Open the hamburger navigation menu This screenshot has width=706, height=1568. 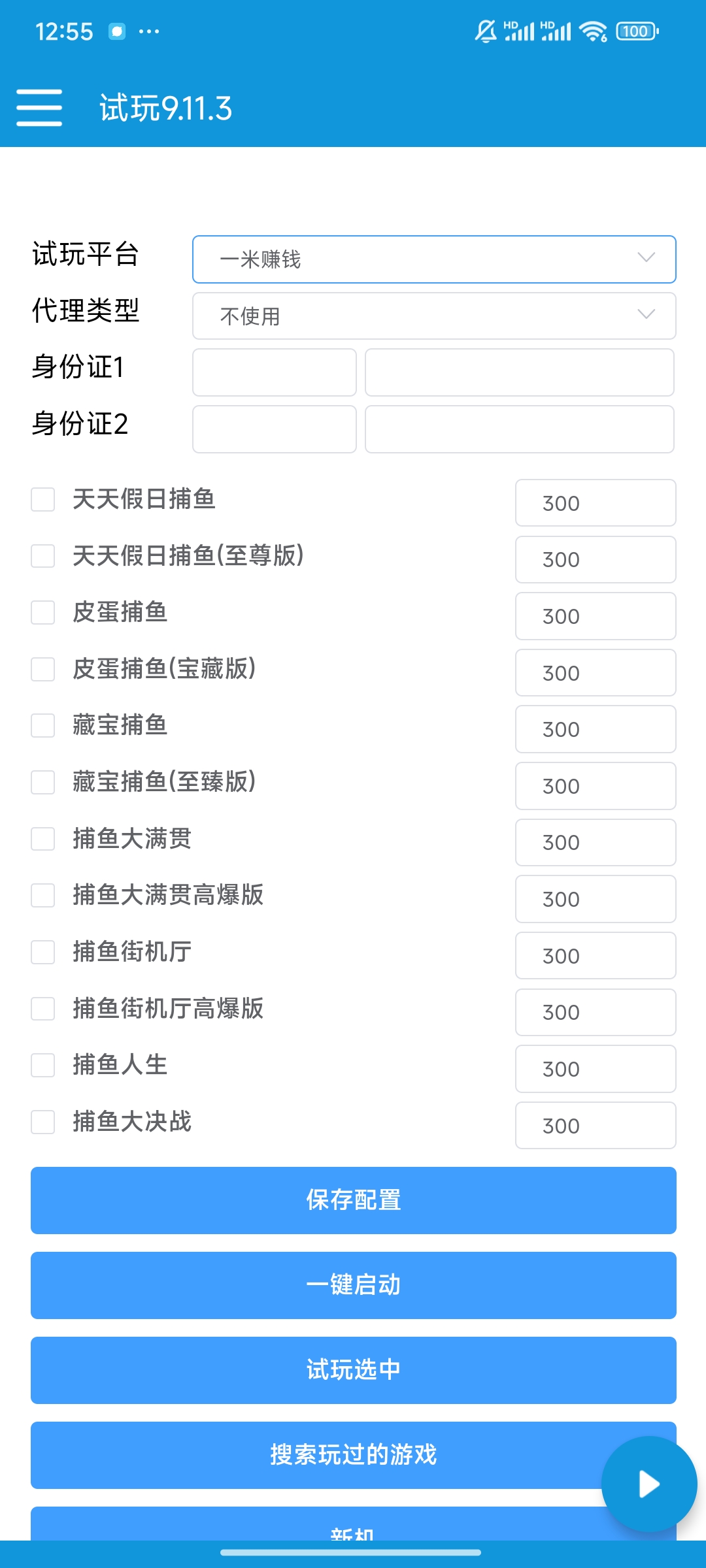click(x=39, y=108)
